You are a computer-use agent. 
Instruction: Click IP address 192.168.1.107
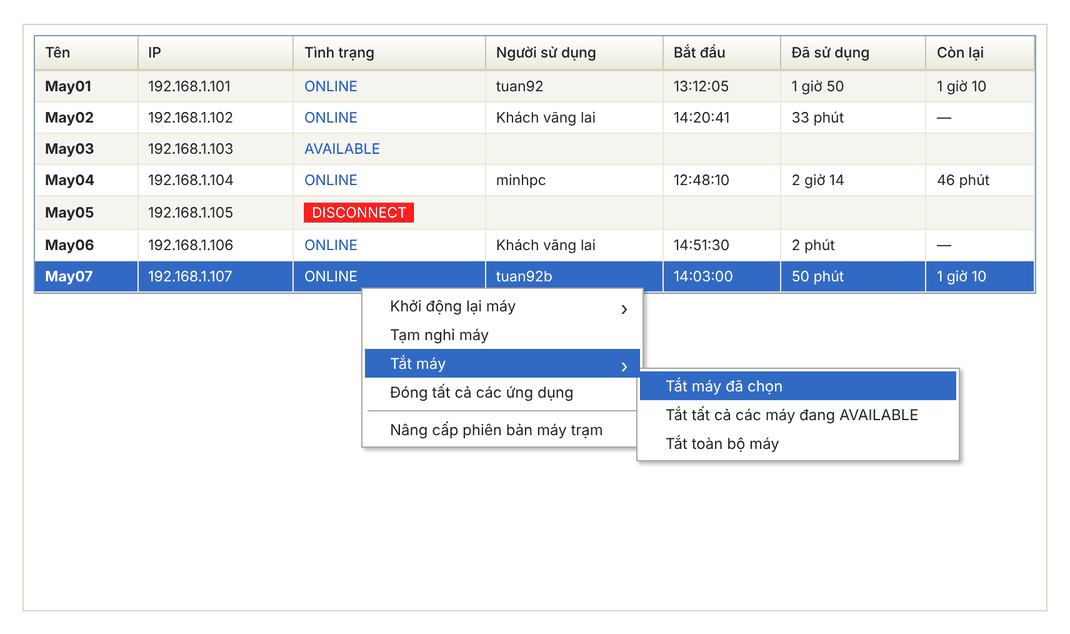coord(190,277)
